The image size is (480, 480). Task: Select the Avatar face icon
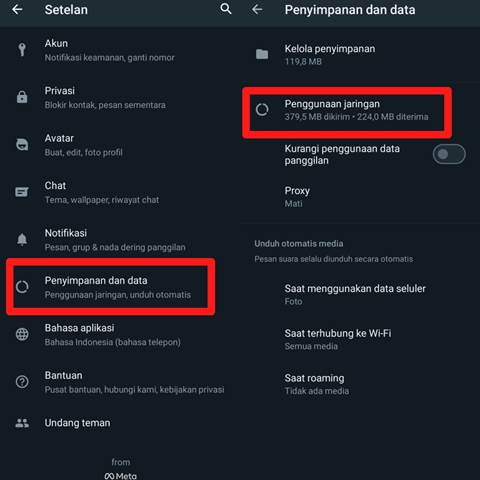22,145
